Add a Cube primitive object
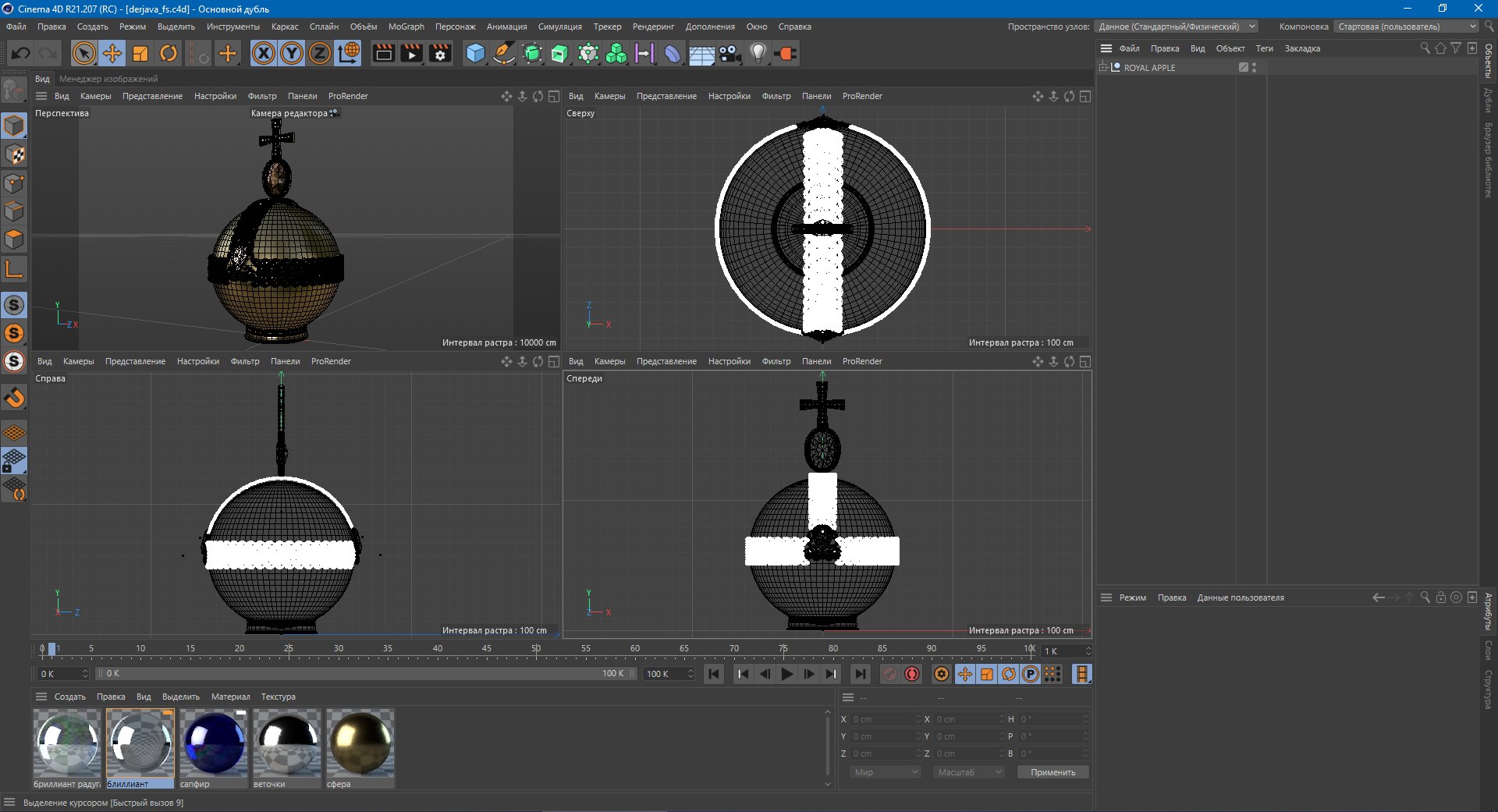The image size is (1498, 812). [x=475, y=53]
